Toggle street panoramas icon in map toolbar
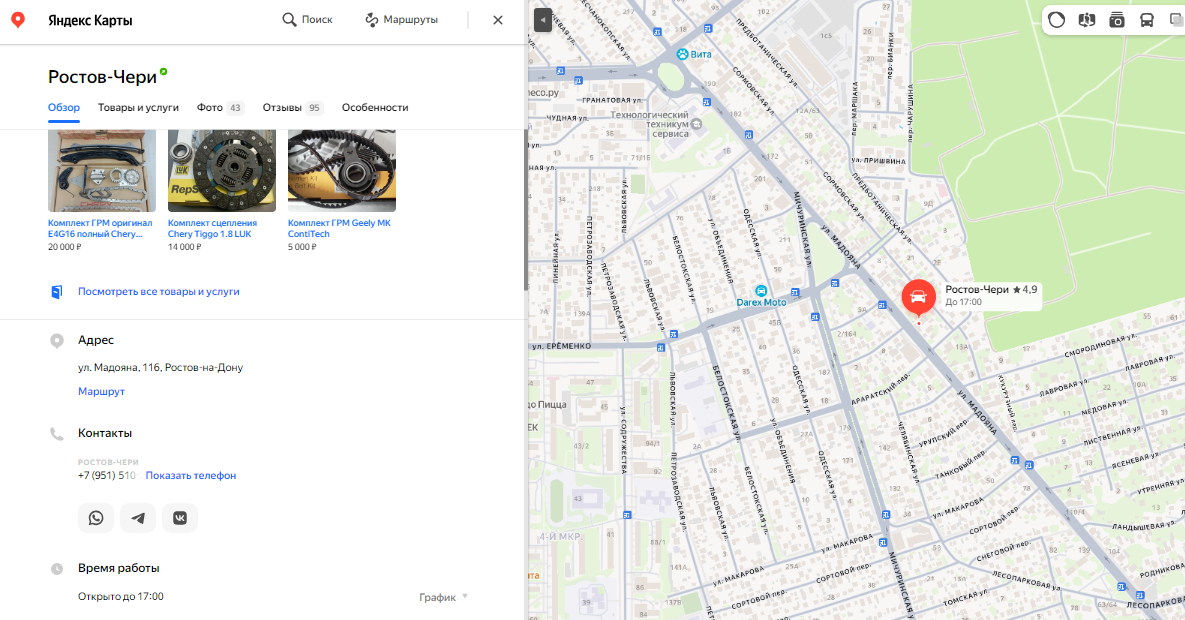1185x620 pixels. (1087, 20)
